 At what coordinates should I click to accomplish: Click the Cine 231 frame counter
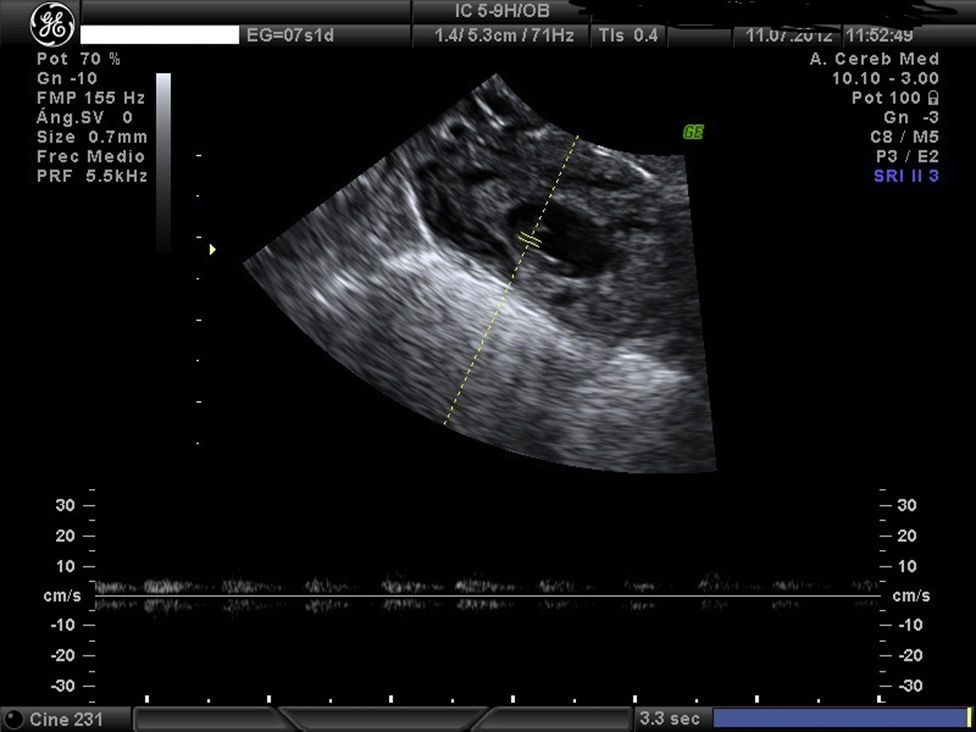click(x=66, y=719)
